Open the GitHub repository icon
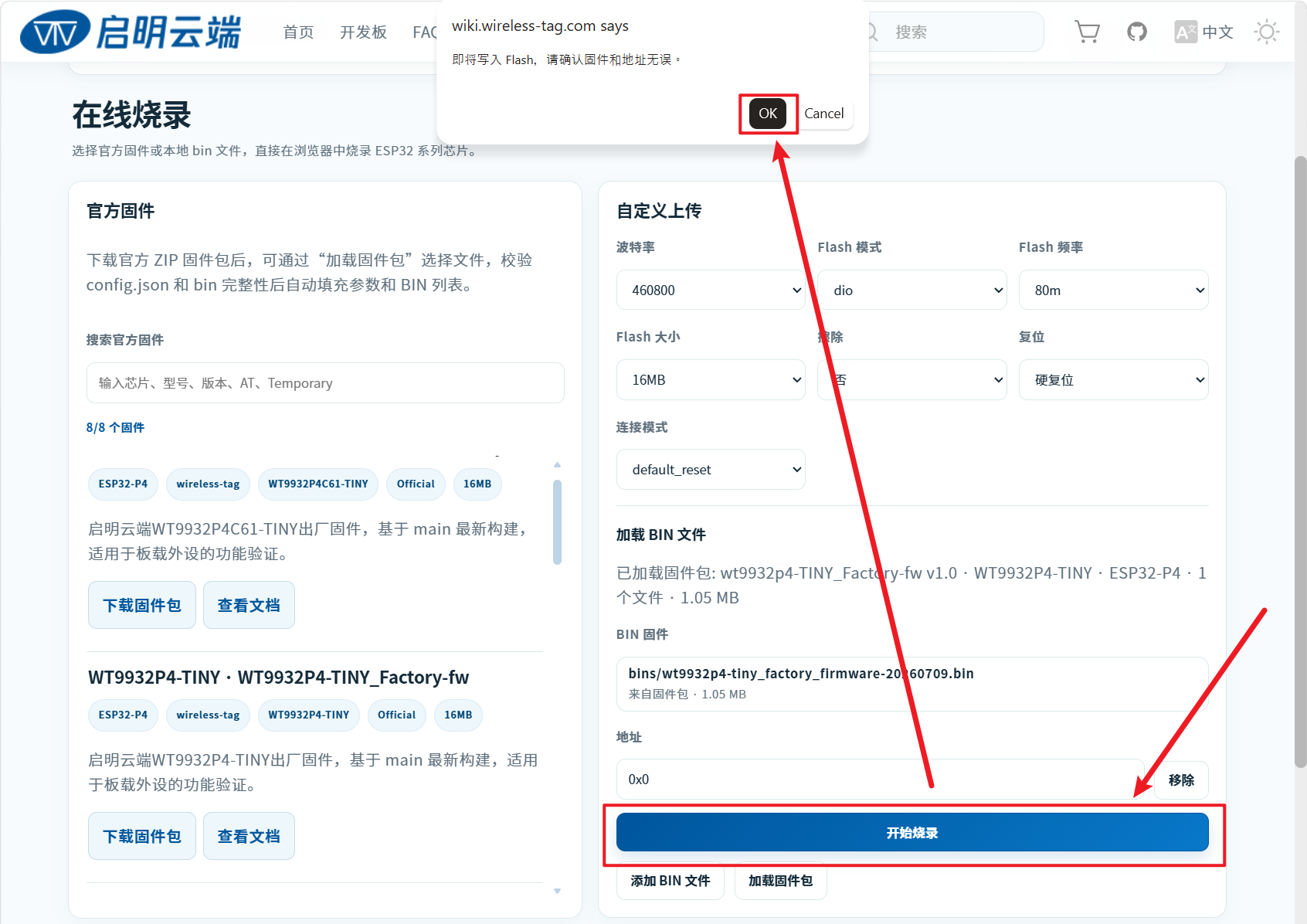This screenshot has width=1307, height=924. coord(1137,32)
